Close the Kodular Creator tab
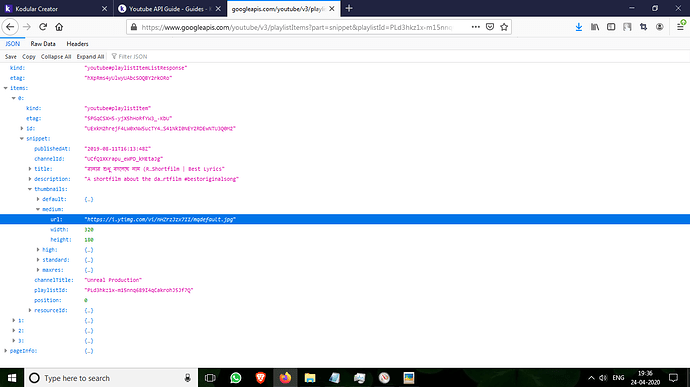 tap(104, 8)
